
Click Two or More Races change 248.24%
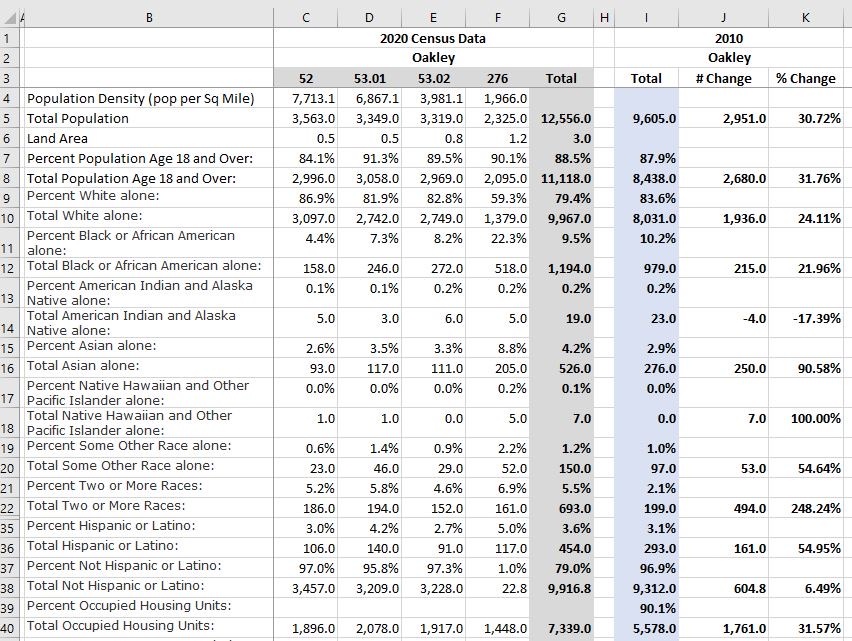[806, 508]
